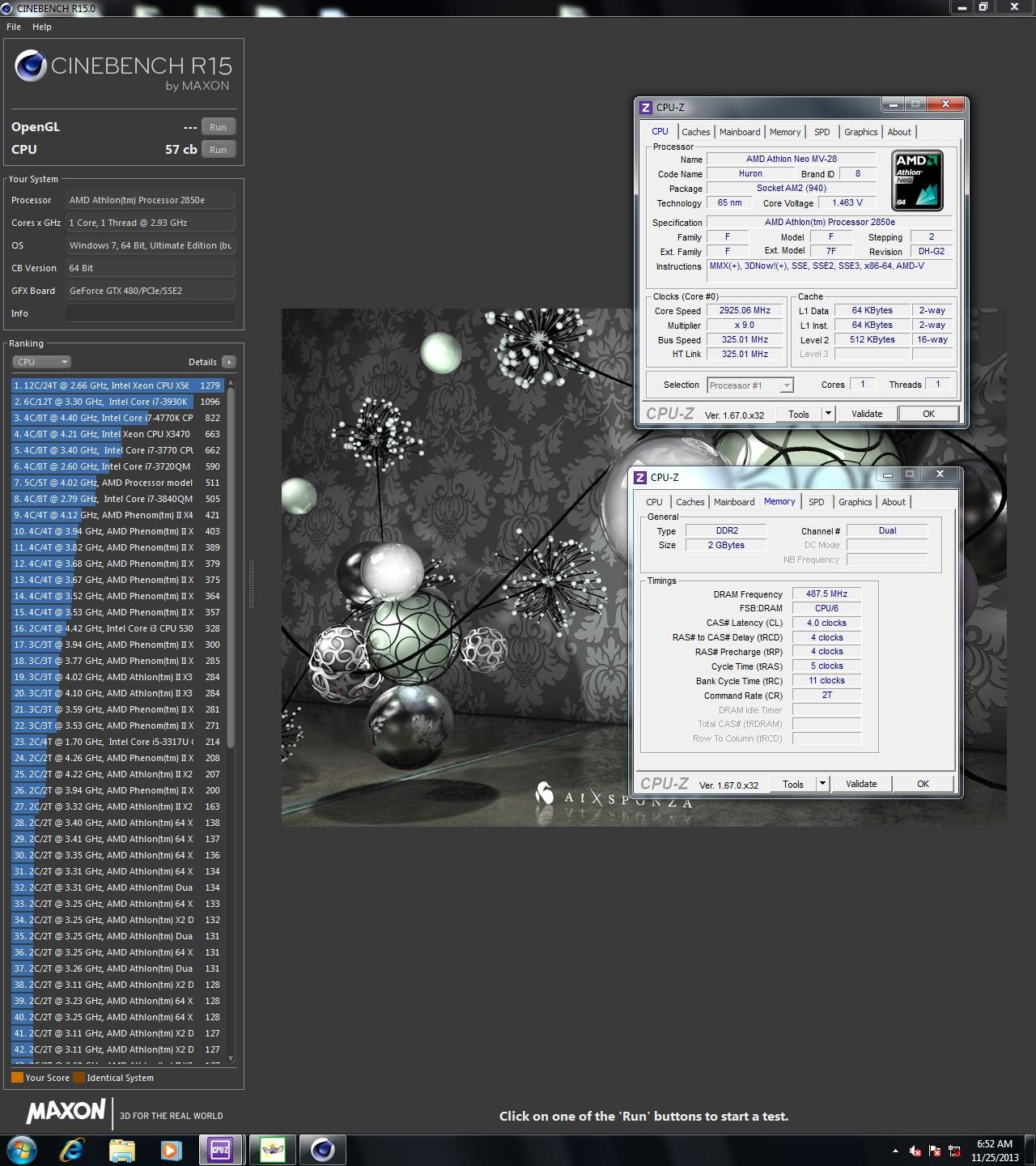Click Validate in lower CPU-Z window
Screen dimensions: 1036x1166
click(x=861, y=784)
